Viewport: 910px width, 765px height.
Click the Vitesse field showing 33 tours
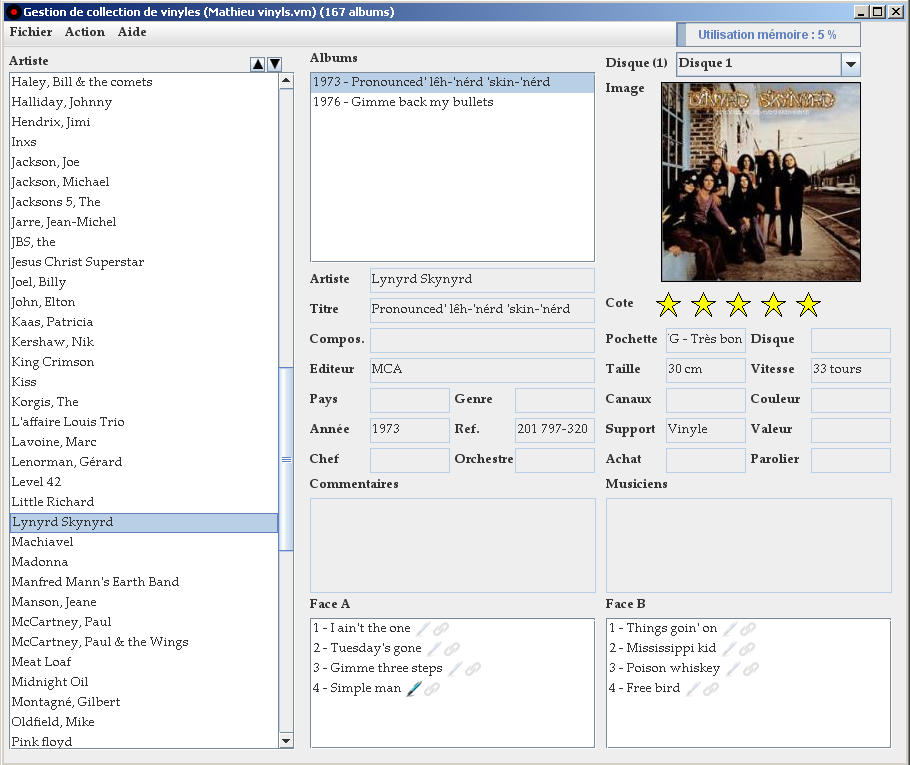851,370
